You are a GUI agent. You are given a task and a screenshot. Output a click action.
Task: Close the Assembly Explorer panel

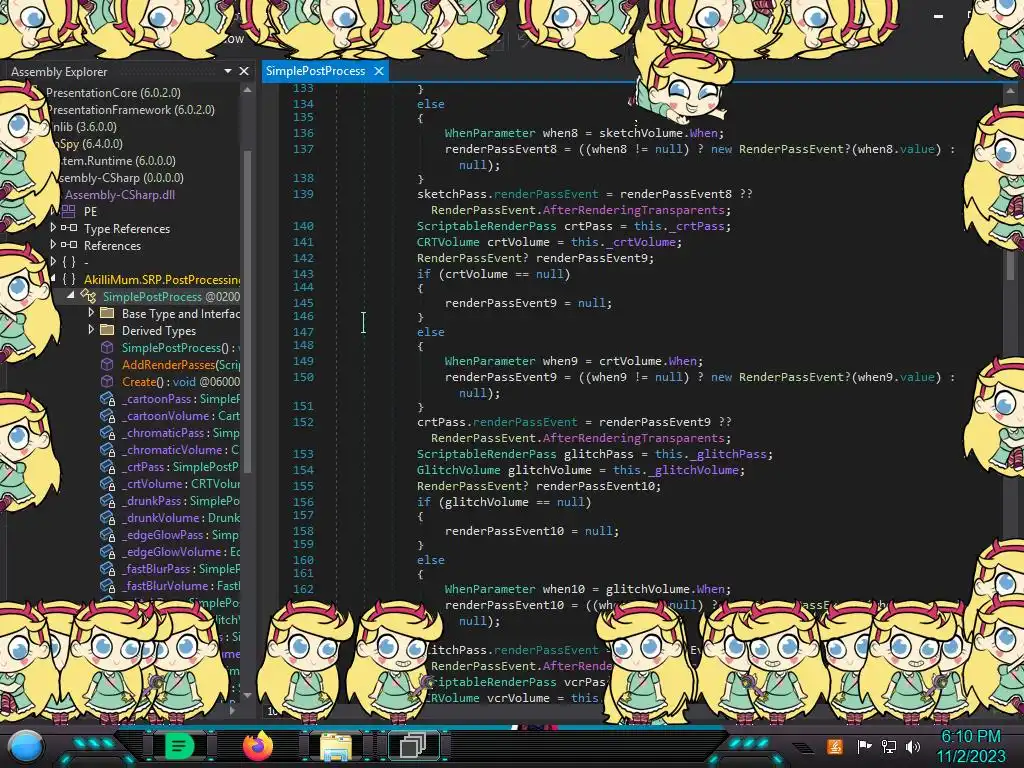(x=244, y=71)
